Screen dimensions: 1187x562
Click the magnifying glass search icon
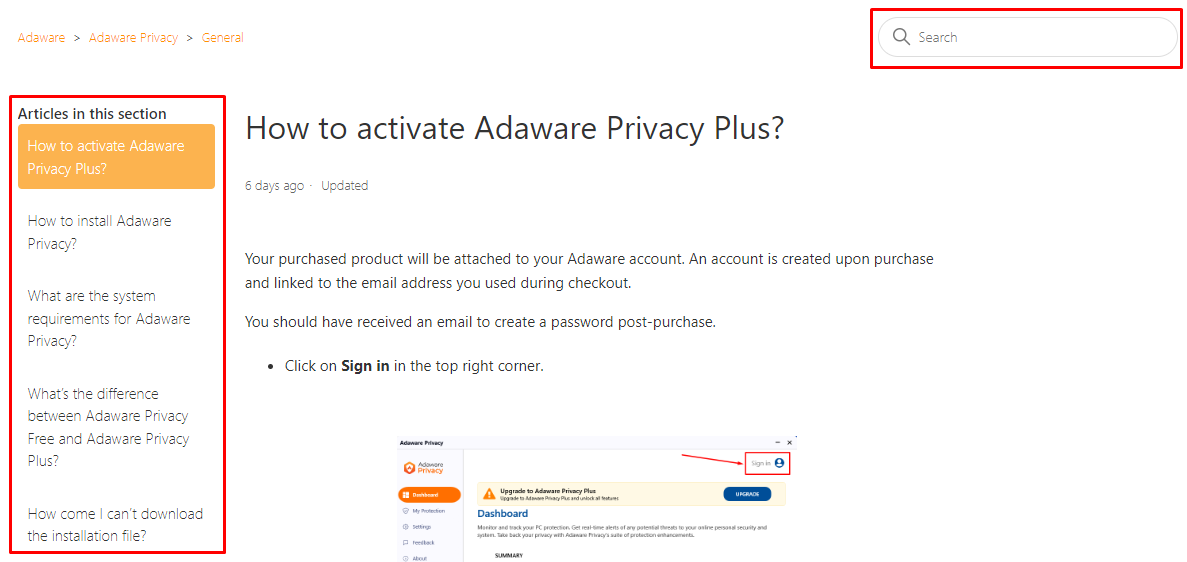[901, 37]
